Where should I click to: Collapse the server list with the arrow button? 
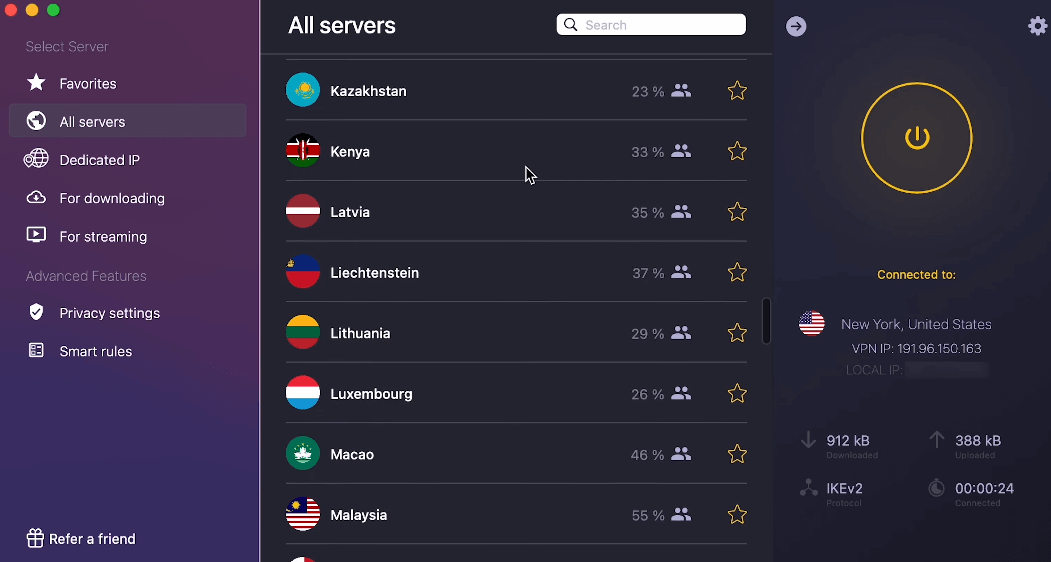(796, 26)
